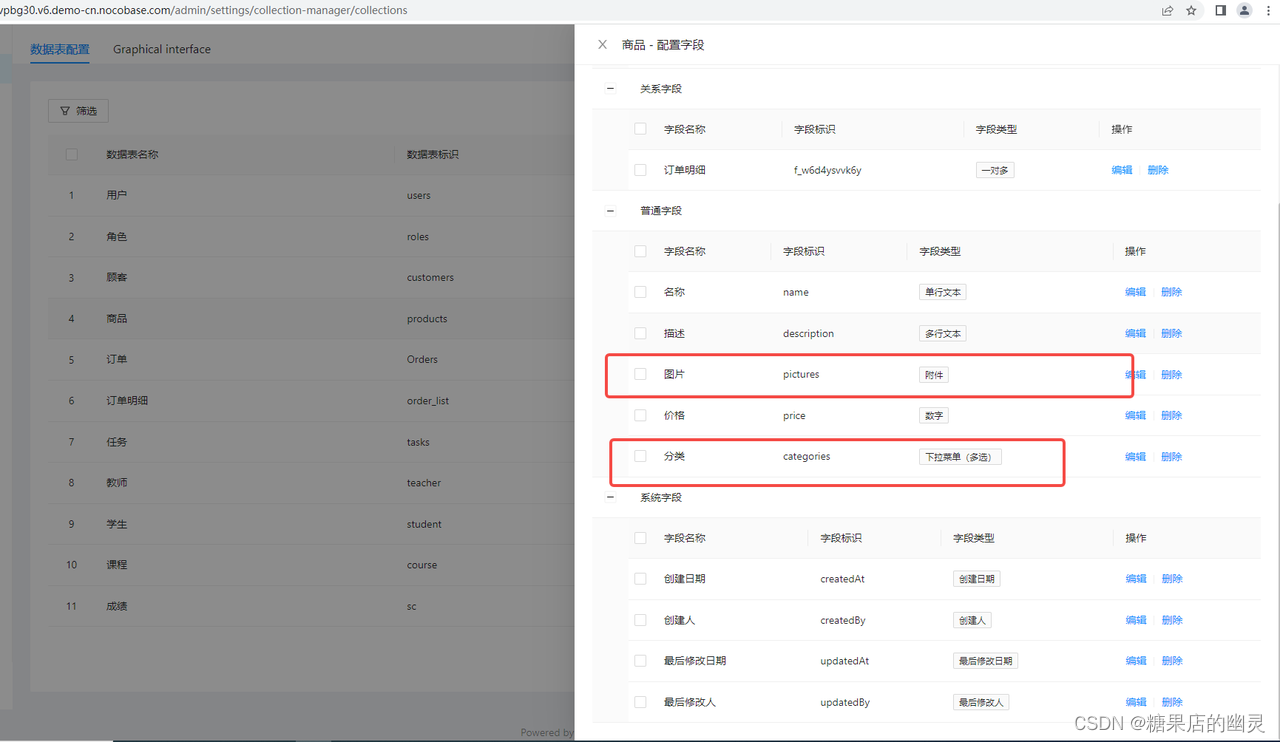Open browser profile avatar icon
This screenshot has height=742, width=1280.
[1244, 11]
